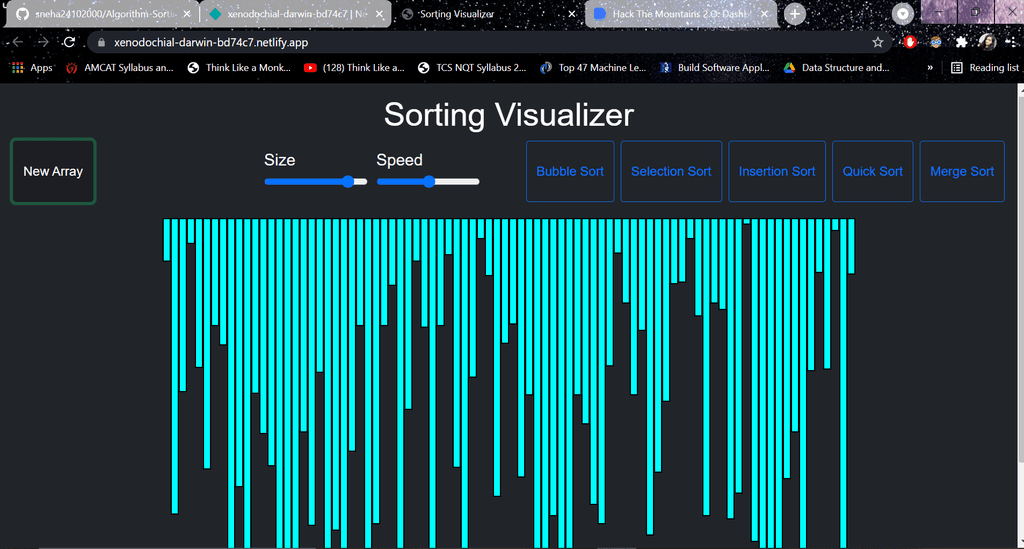The width and height of the screenshot is (1024, 549).
Task: Click the address bar URL
Action: click(x=211, y=42)
